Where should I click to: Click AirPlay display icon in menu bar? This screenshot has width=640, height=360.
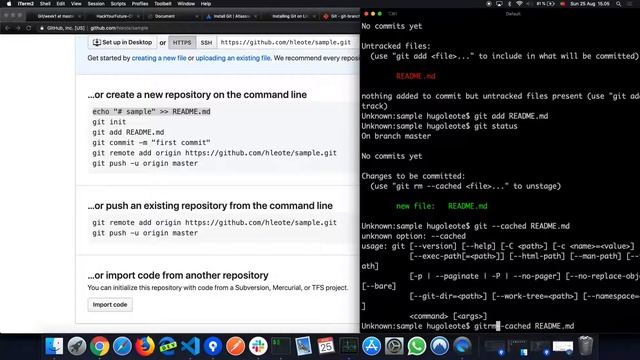tap(499, 4)
